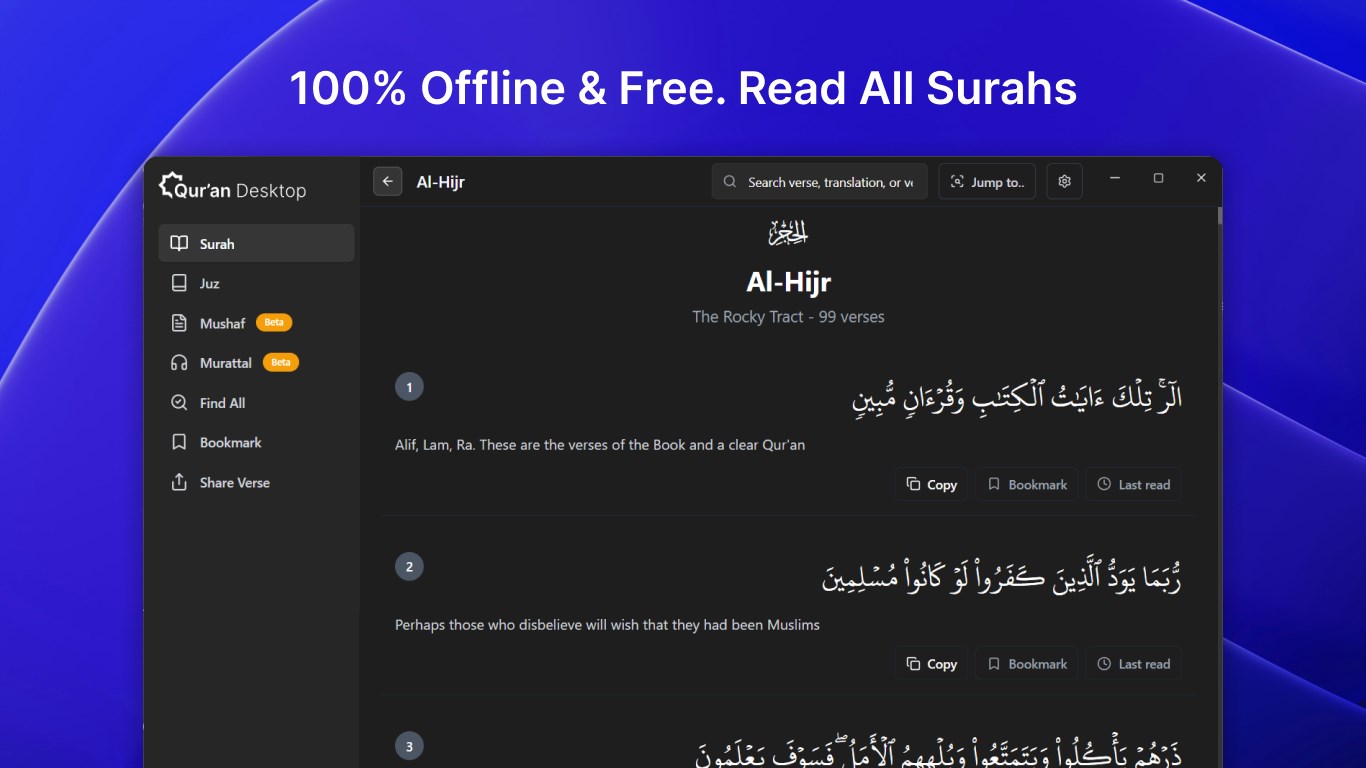Viewport: 1366px width, 768px height.
Task: Bookmark verse 1 of Al-Hijr
Action: click(x=1027, y=484)
